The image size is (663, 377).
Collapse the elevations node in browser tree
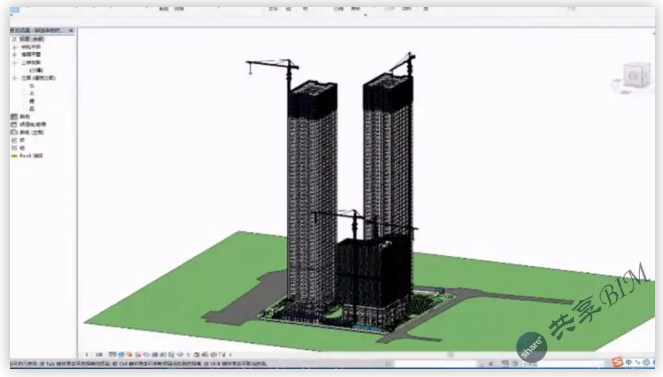(x=15, y=78)
